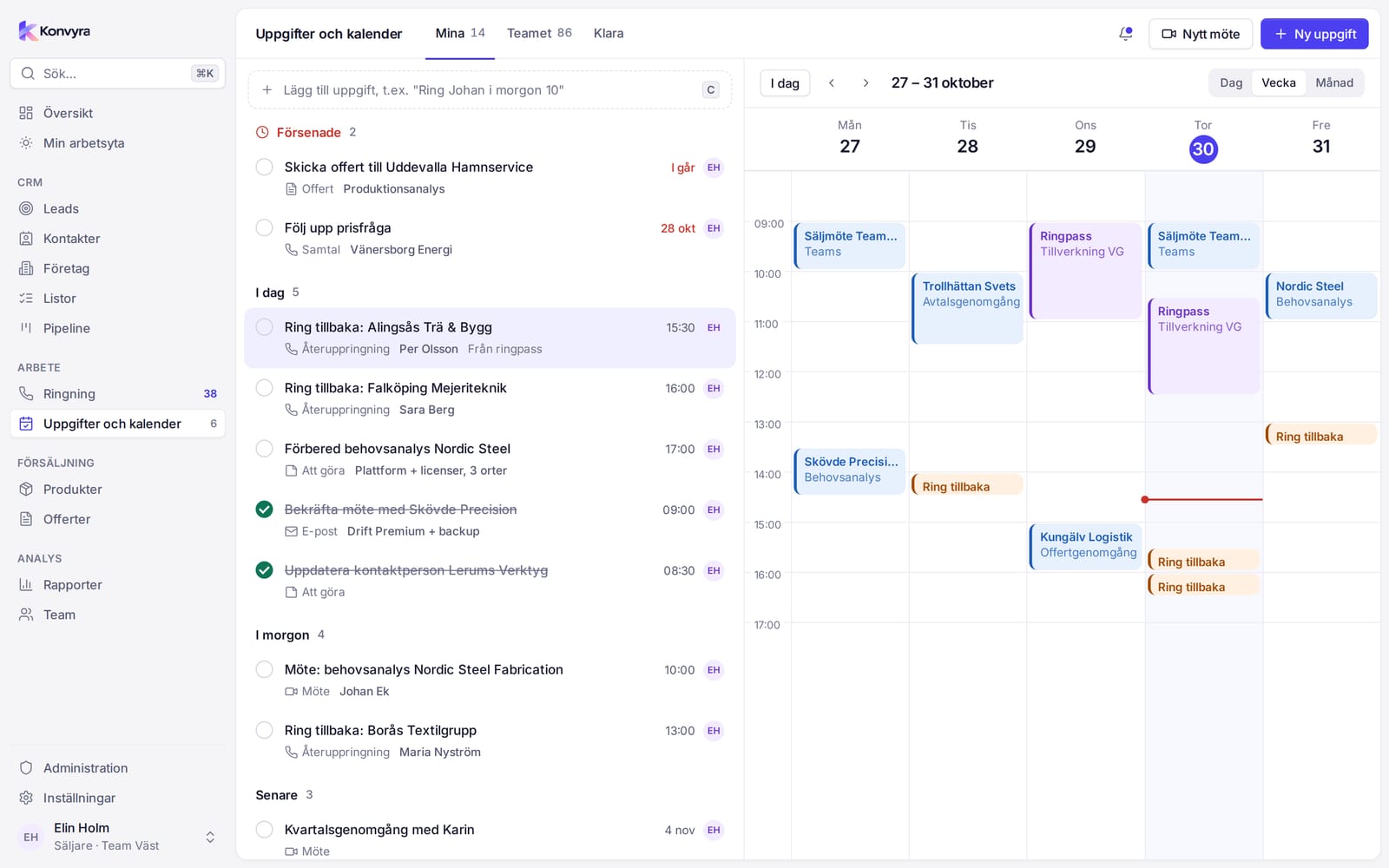This screenshot has height=868, width=1389.
Task: Check Möte: behovsanalys Nordic Steel Fabrication
Action: (x=265, y=669)
